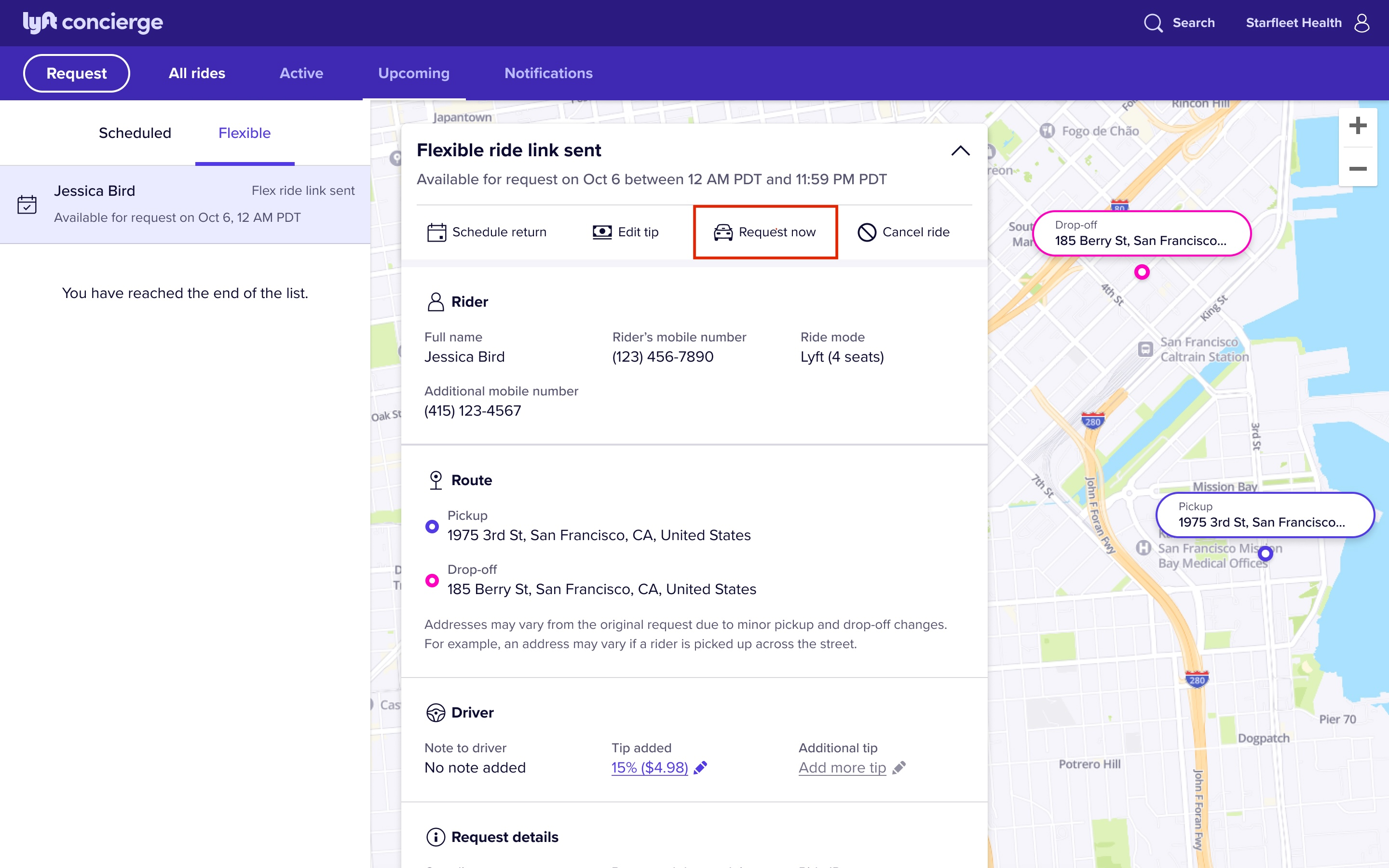Click the purple Pickup circle marker in Route
Screen dimensions: 1389x868
click(432, 526)
